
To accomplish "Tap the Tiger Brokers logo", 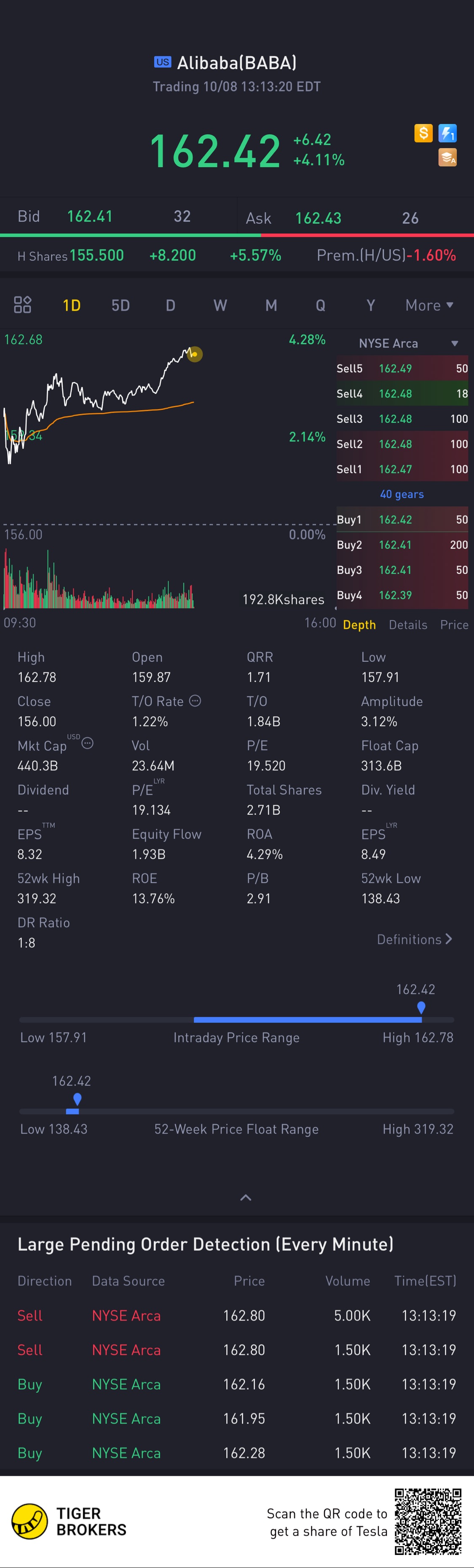I will click(x=69, y=1521).
